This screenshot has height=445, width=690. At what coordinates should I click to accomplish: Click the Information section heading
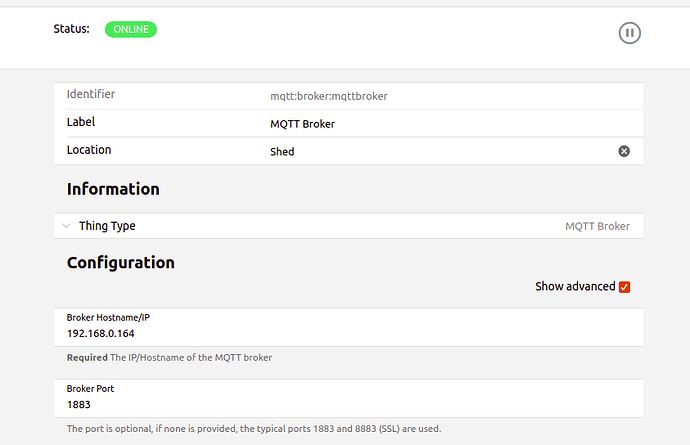tap(113, 189)
